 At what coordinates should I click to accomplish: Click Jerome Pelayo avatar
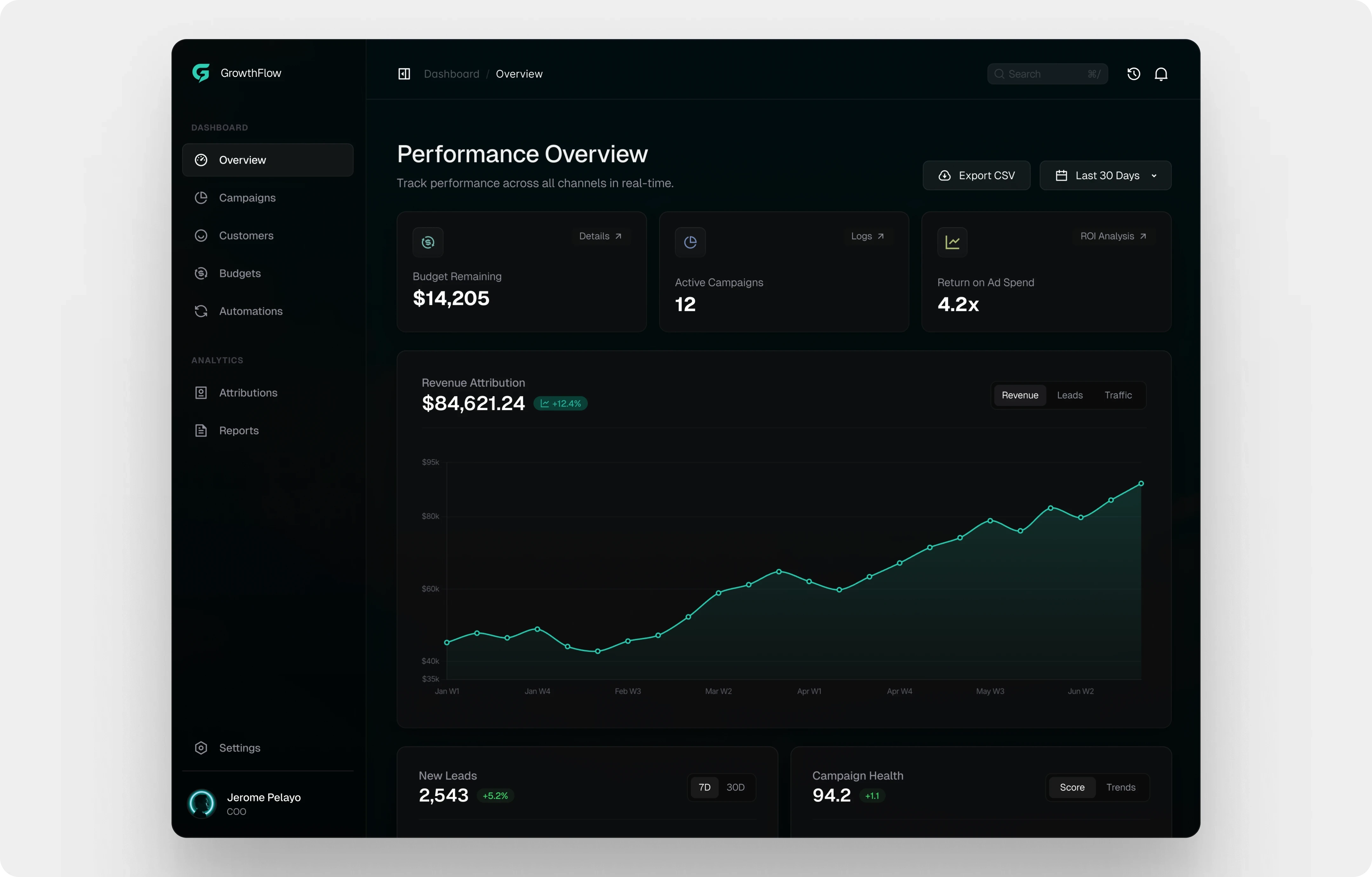coord(202,803)
